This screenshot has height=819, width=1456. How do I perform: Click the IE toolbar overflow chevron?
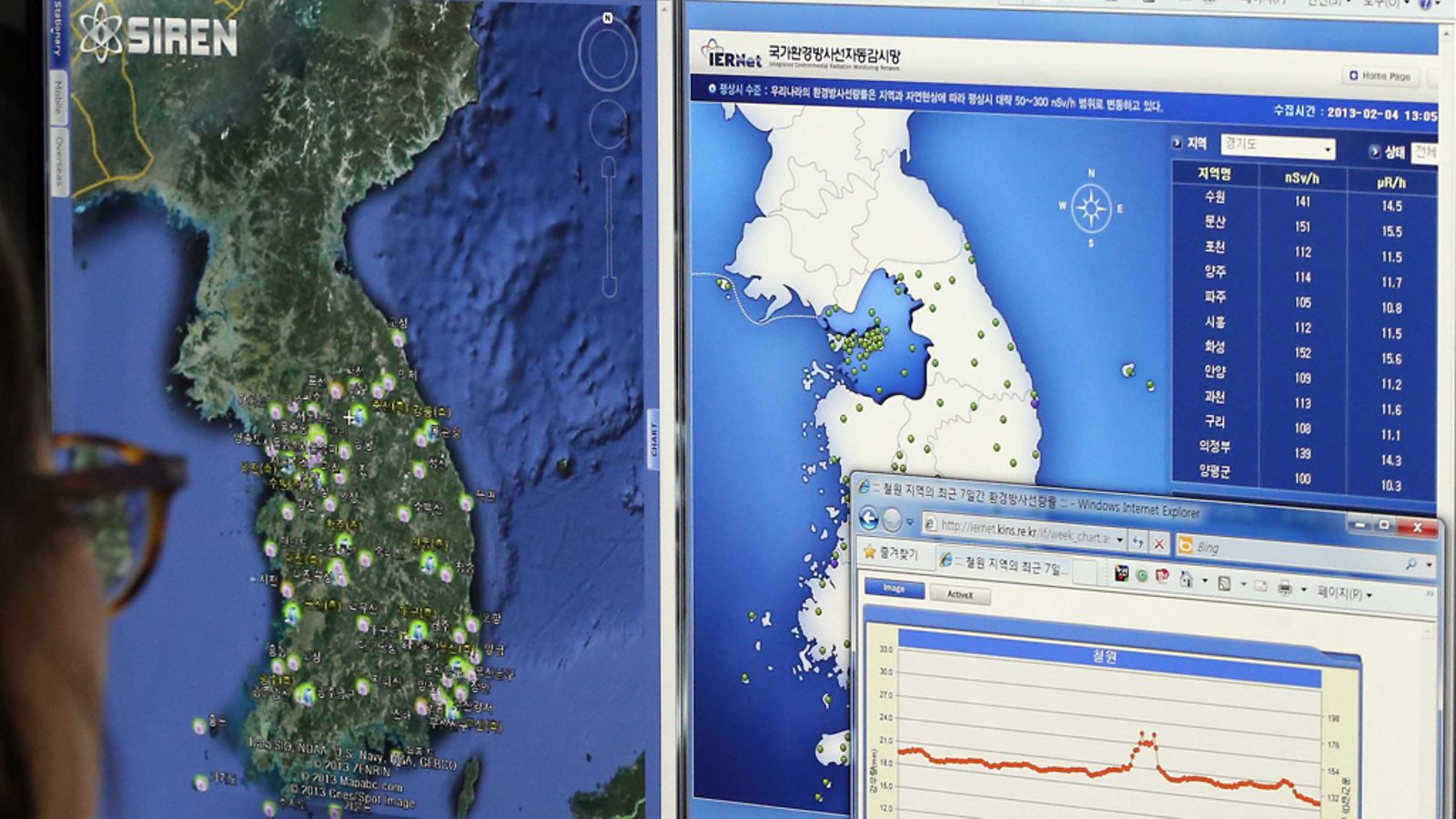[x=1430, y=593]
